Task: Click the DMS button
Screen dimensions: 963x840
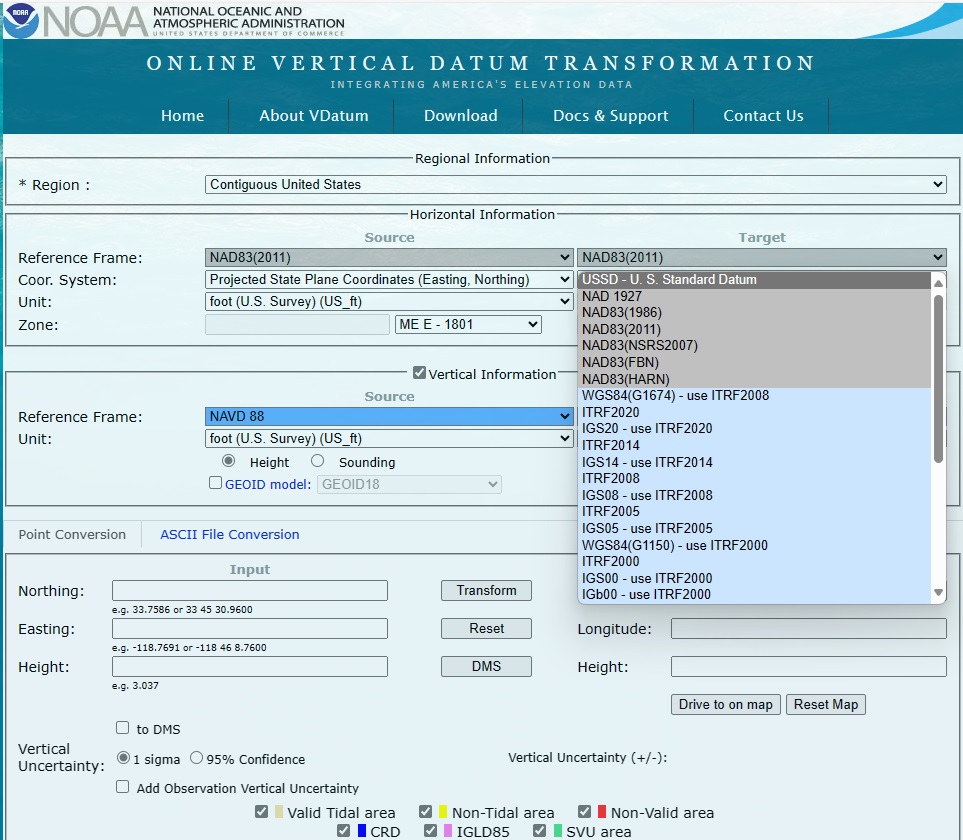Action: pos(486,666)
